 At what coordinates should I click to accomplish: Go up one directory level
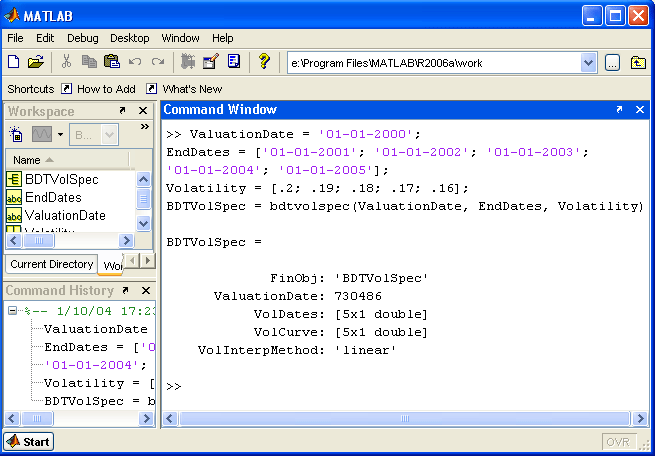tap(638, 63)
